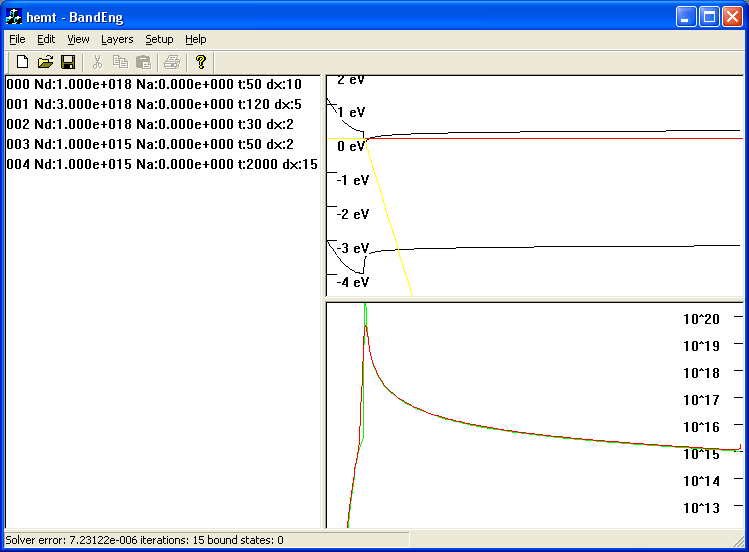Click the 10^20 label in the concentration plot

point(701,319)
